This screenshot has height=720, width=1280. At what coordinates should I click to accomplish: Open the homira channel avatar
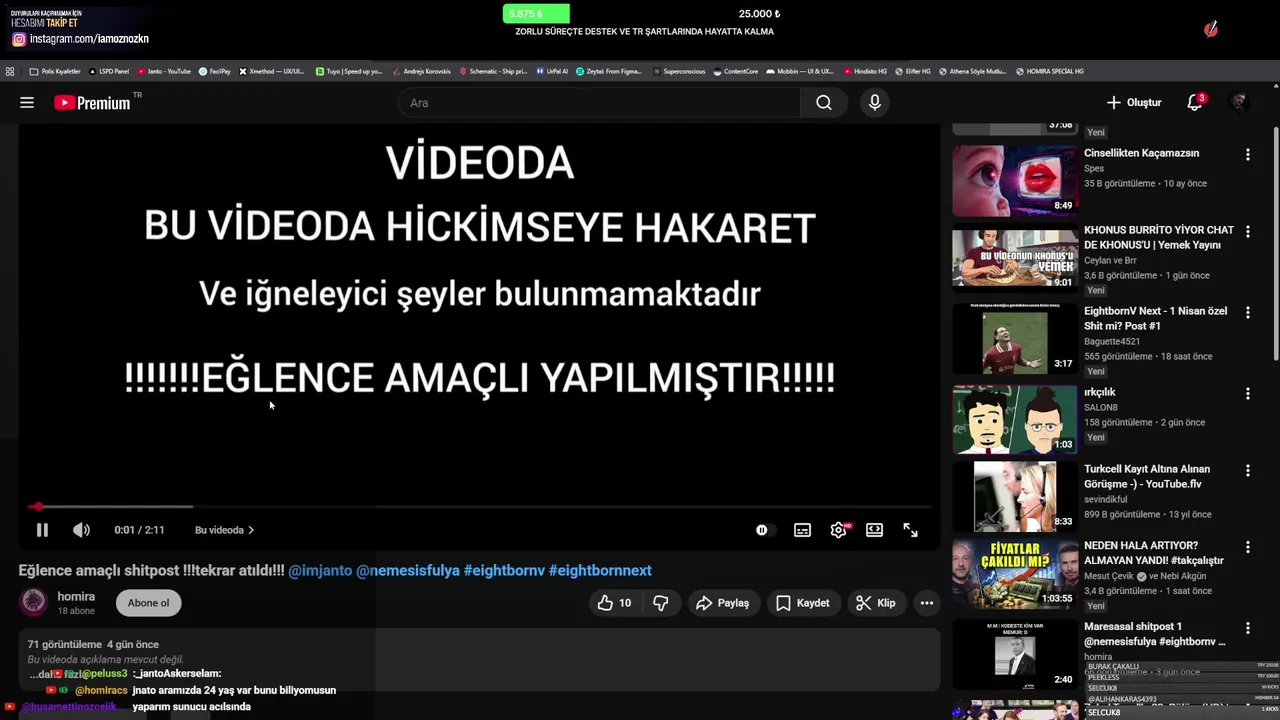[34, 602]
